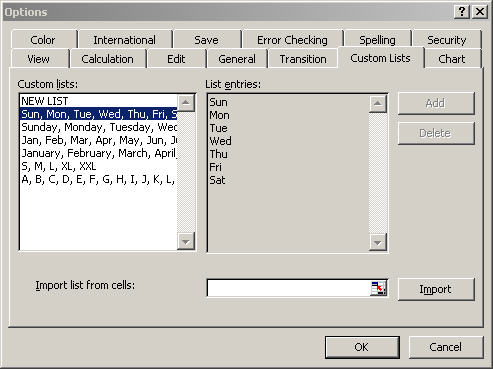Switch to the Color tab
493x369 pixels.
point(43,40)
